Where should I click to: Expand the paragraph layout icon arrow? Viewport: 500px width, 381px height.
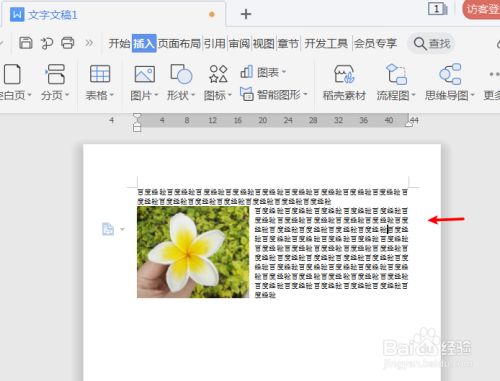122,229
